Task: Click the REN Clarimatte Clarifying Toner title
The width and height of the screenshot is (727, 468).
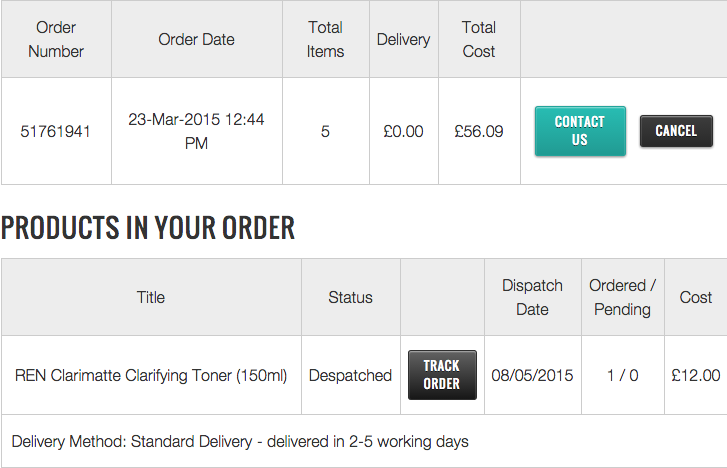Action: (151, 376)
